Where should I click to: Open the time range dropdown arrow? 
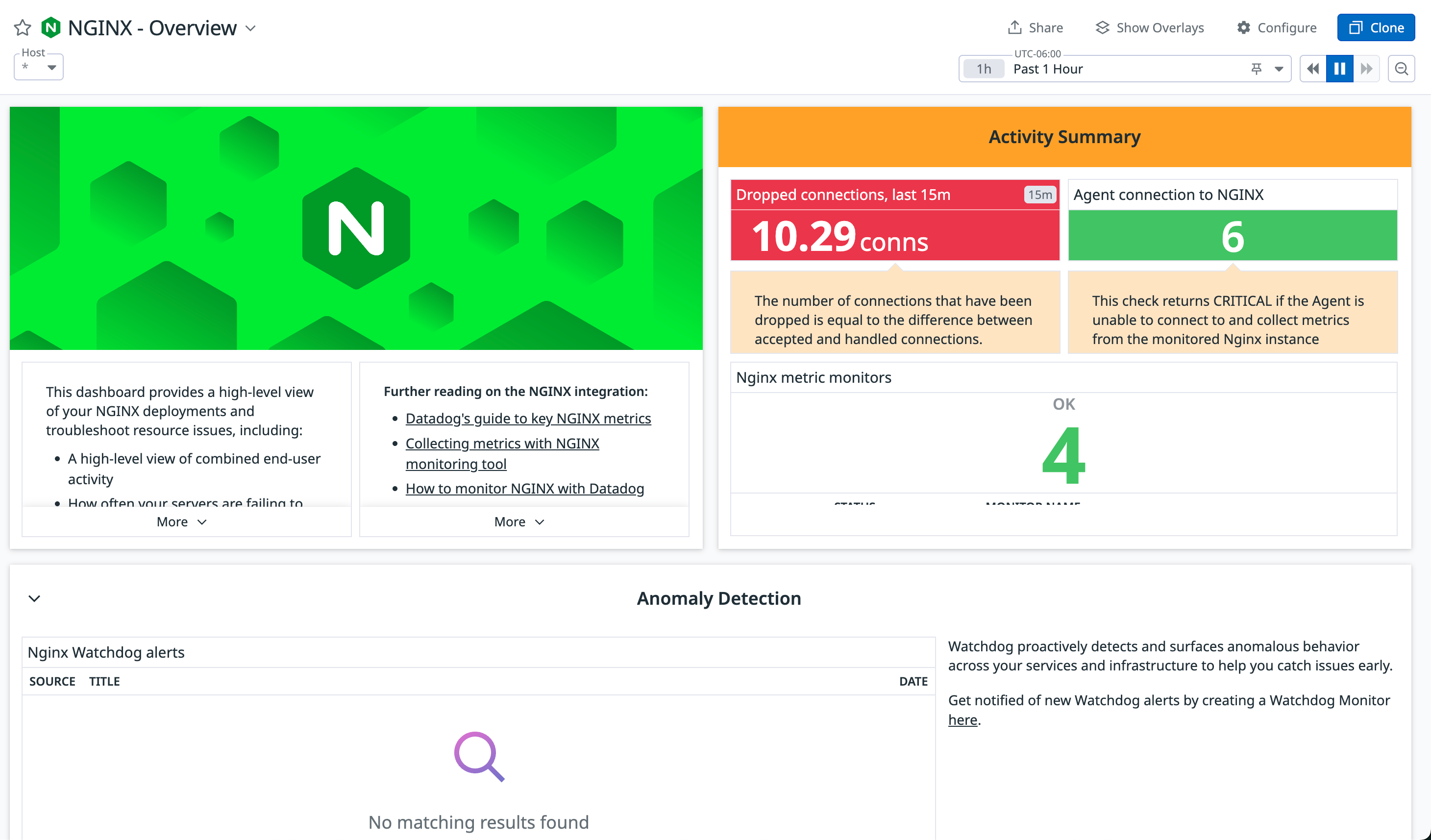coord(1279,69)
